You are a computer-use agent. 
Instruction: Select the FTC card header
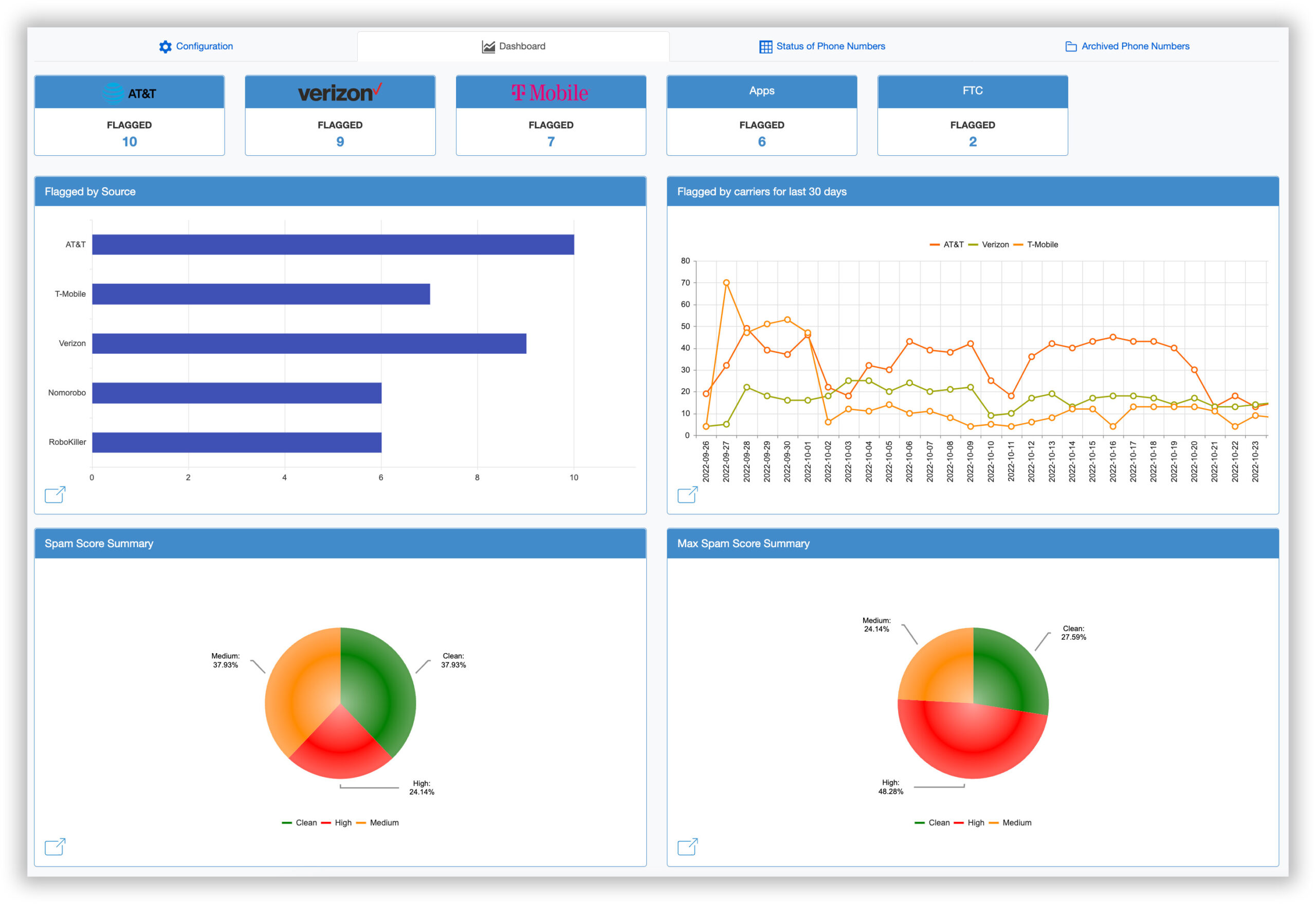(x=972, y=92)
